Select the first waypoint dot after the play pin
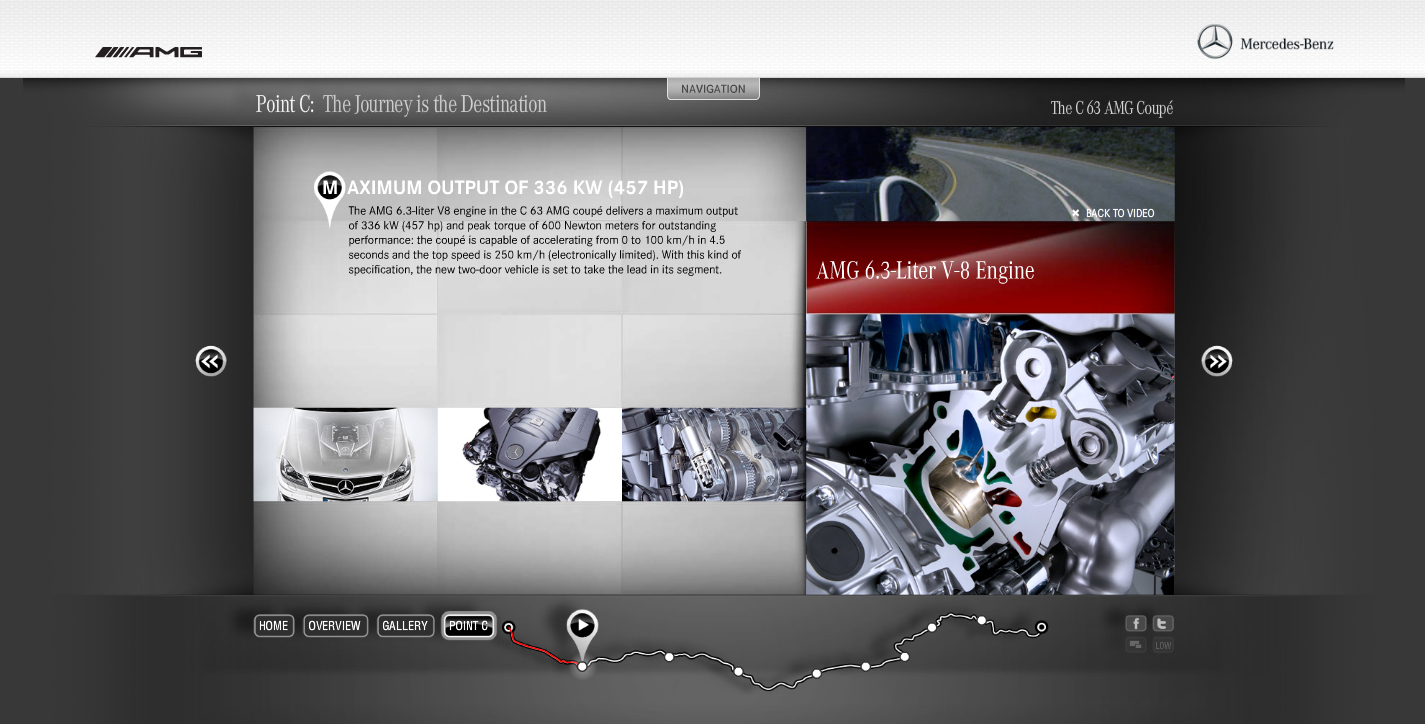 tap(669, 657)
